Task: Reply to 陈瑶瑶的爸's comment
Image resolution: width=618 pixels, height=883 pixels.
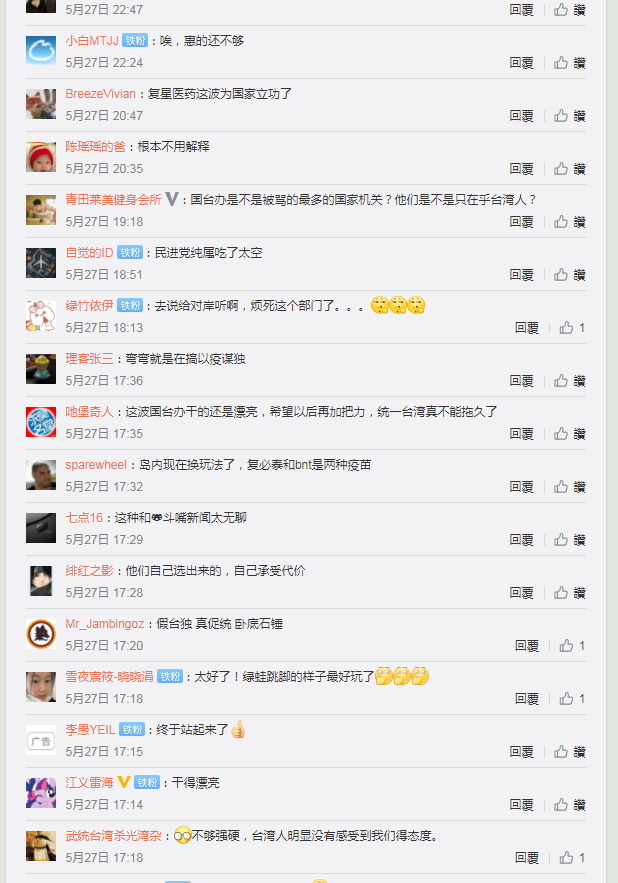Action: (521, 169)
